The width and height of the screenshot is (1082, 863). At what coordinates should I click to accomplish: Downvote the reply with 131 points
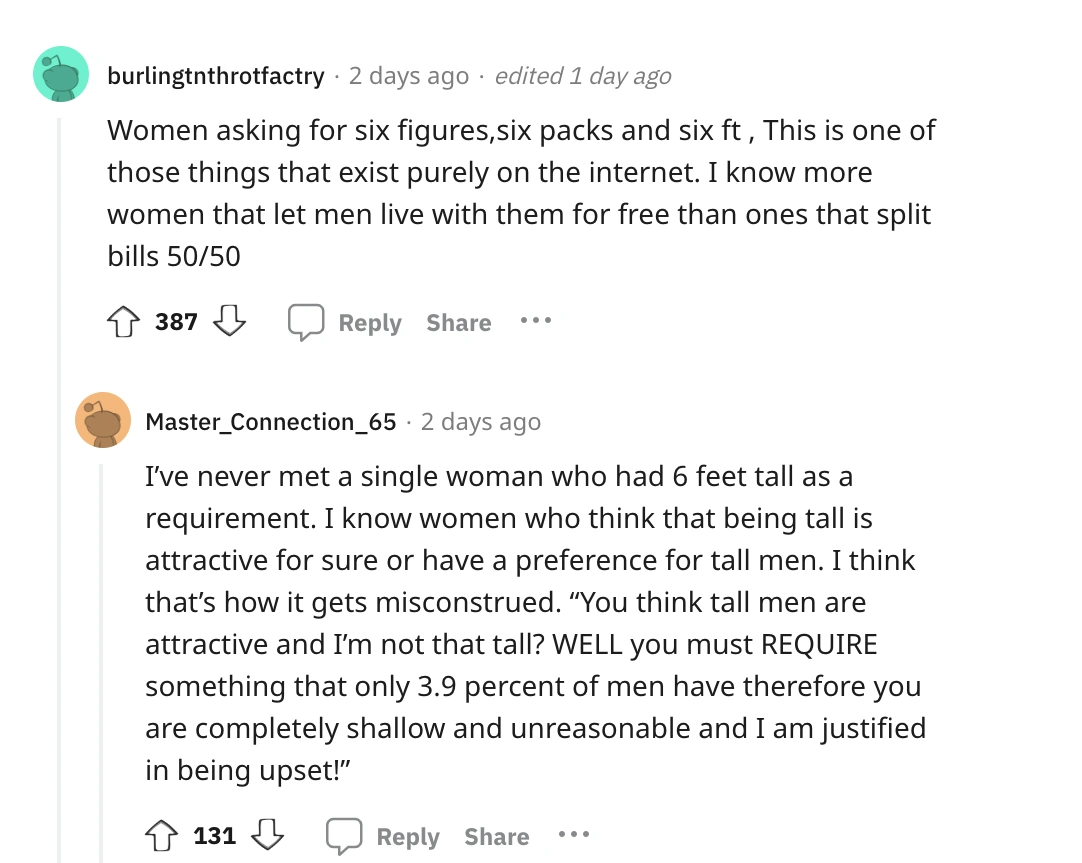(268, 836)
